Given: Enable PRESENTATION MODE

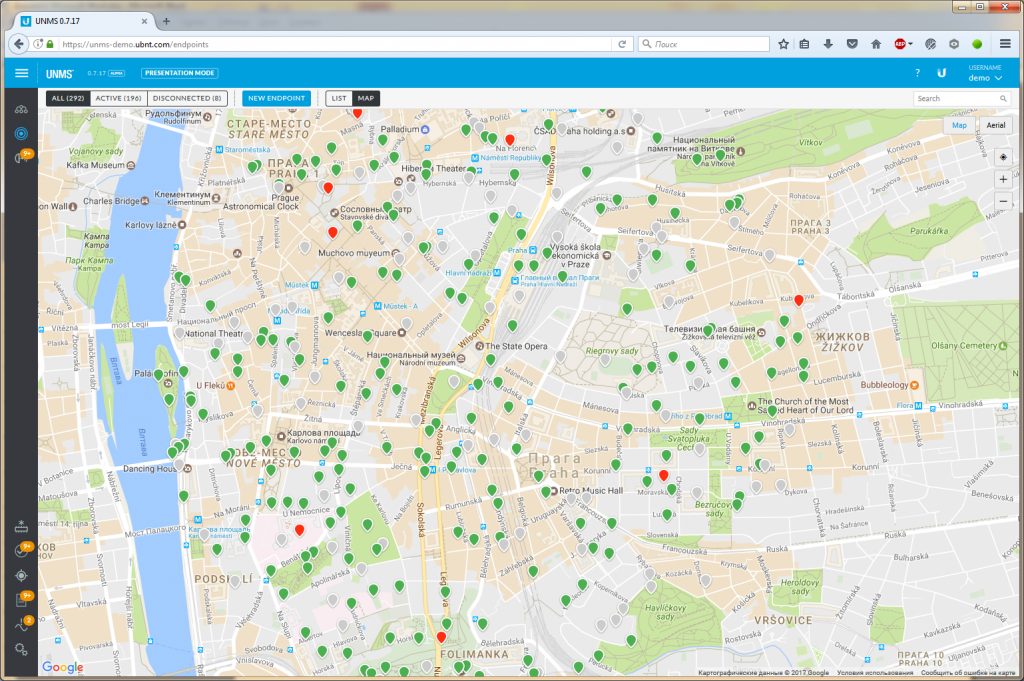Looking at the screenshot, I should [x=179, y=73].
